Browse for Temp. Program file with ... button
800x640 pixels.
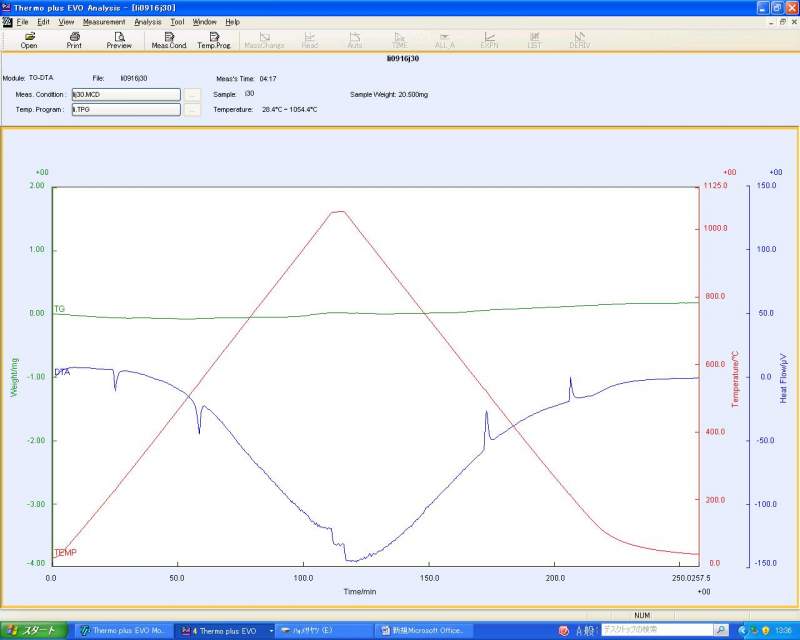(x=193, y=109)
